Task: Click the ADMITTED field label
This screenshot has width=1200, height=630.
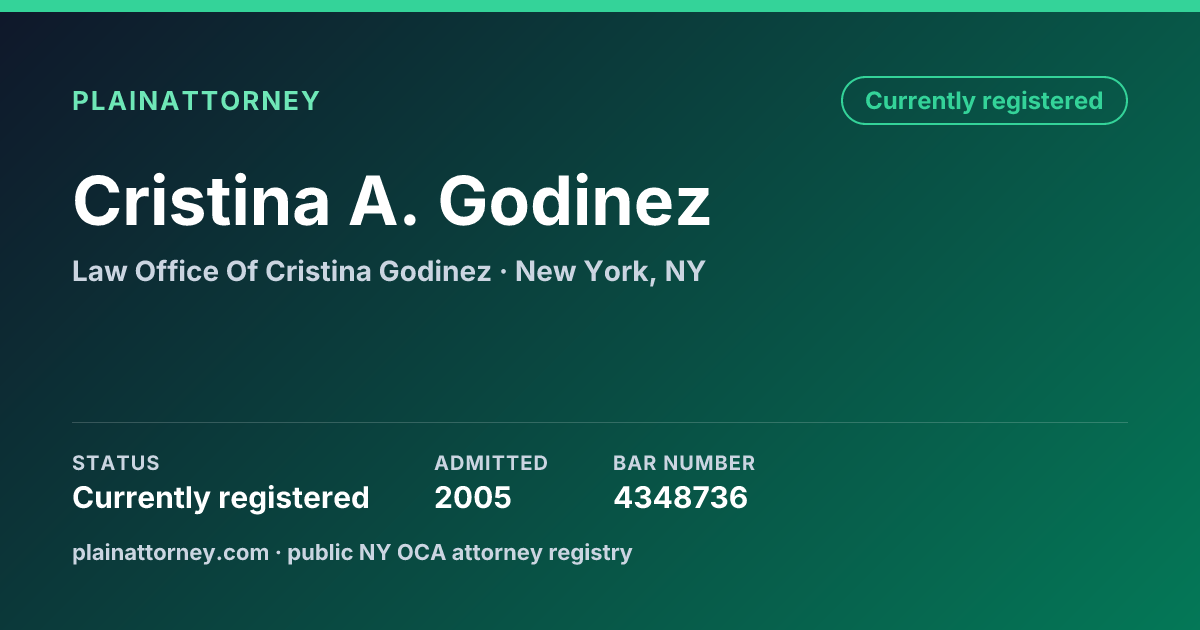Action: (x=491, y=463)
